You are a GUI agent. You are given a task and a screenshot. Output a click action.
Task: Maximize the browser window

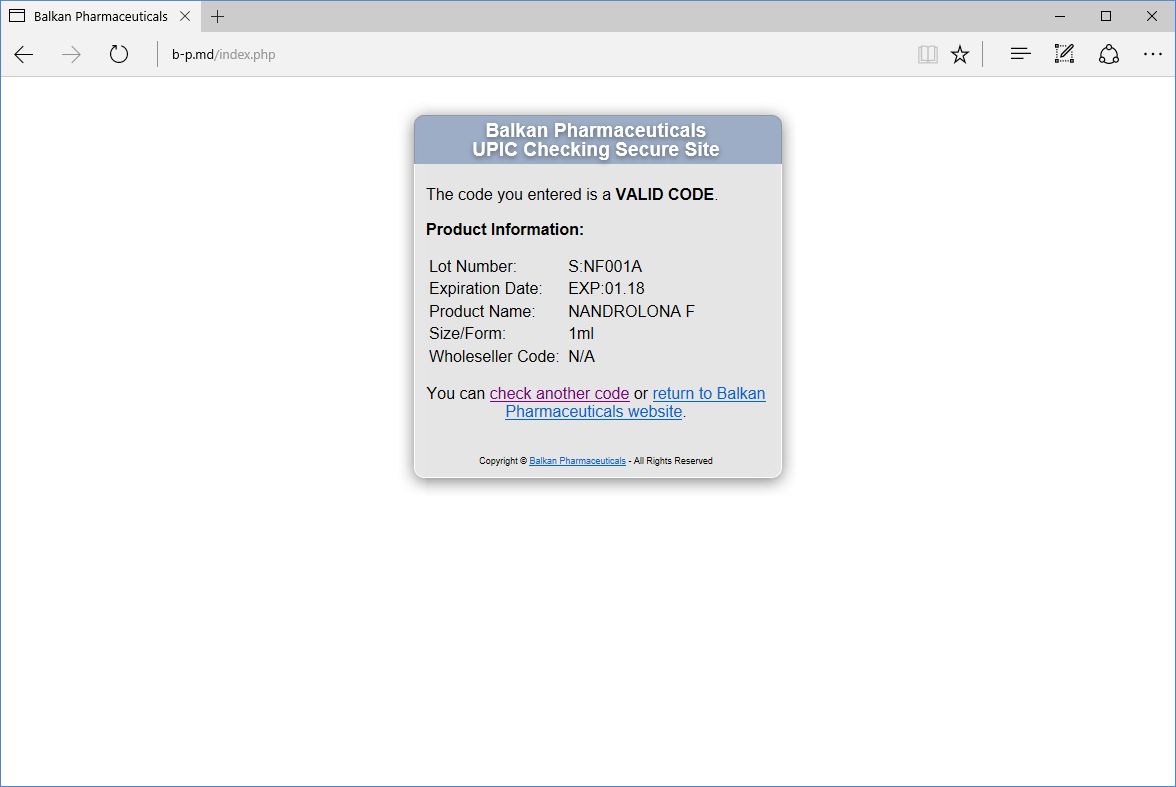click(1106, 16)
